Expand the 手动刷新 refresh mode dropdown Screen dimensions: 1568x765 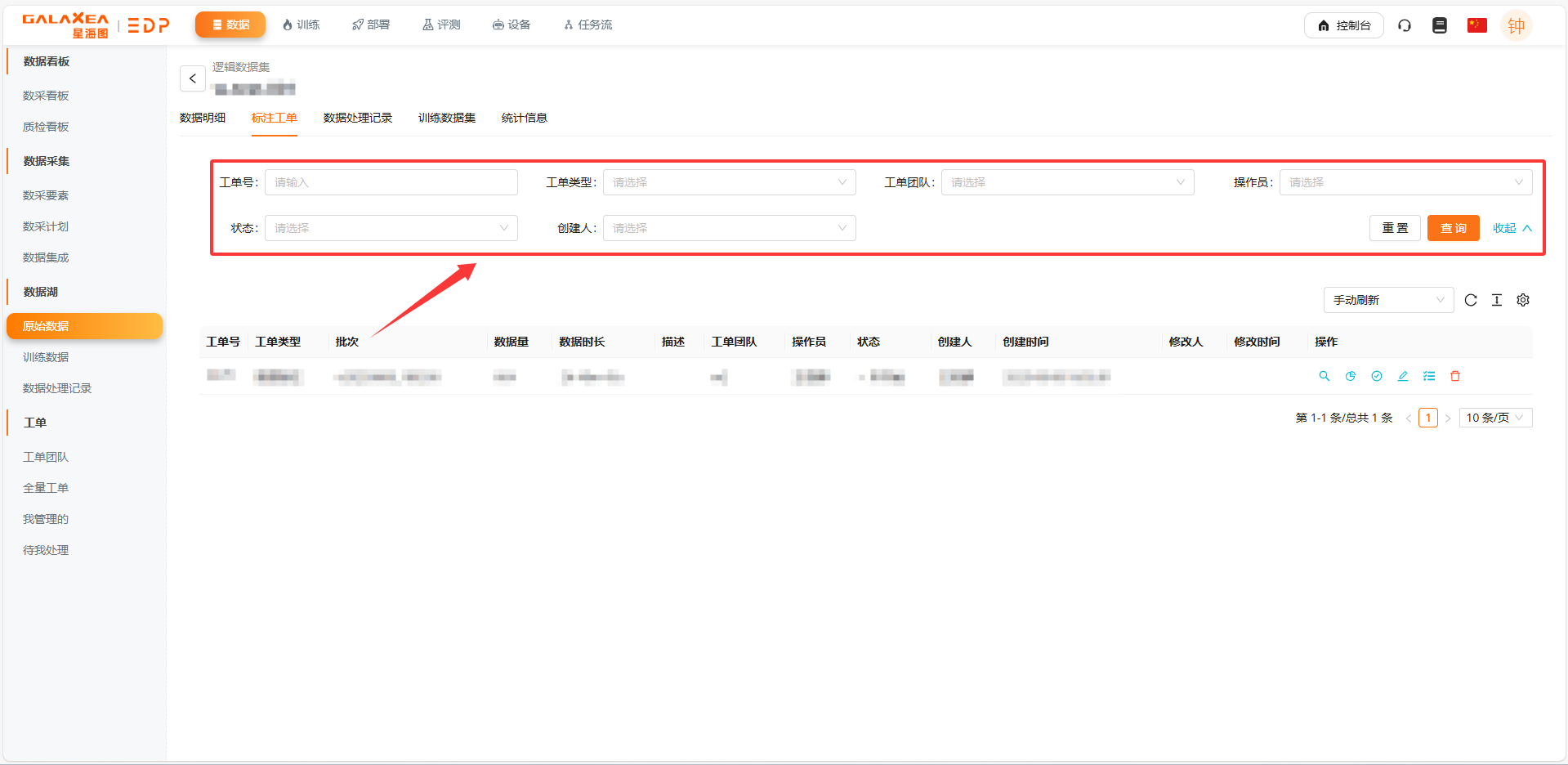click(1388, 300)
